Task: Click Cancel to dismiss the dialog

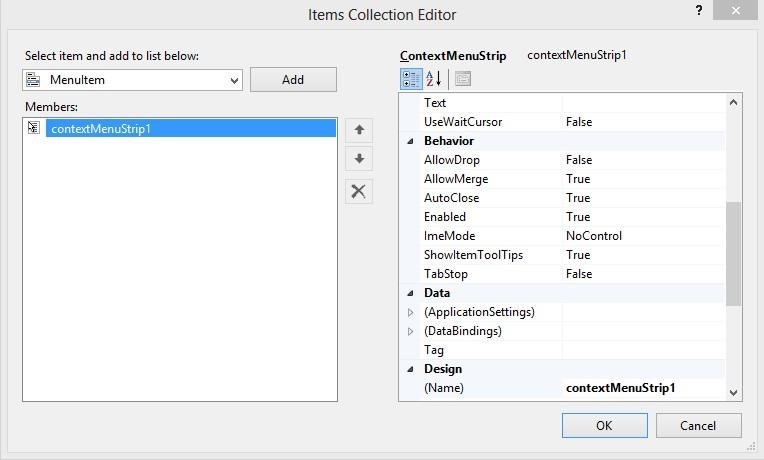Action: coord(698,425)
